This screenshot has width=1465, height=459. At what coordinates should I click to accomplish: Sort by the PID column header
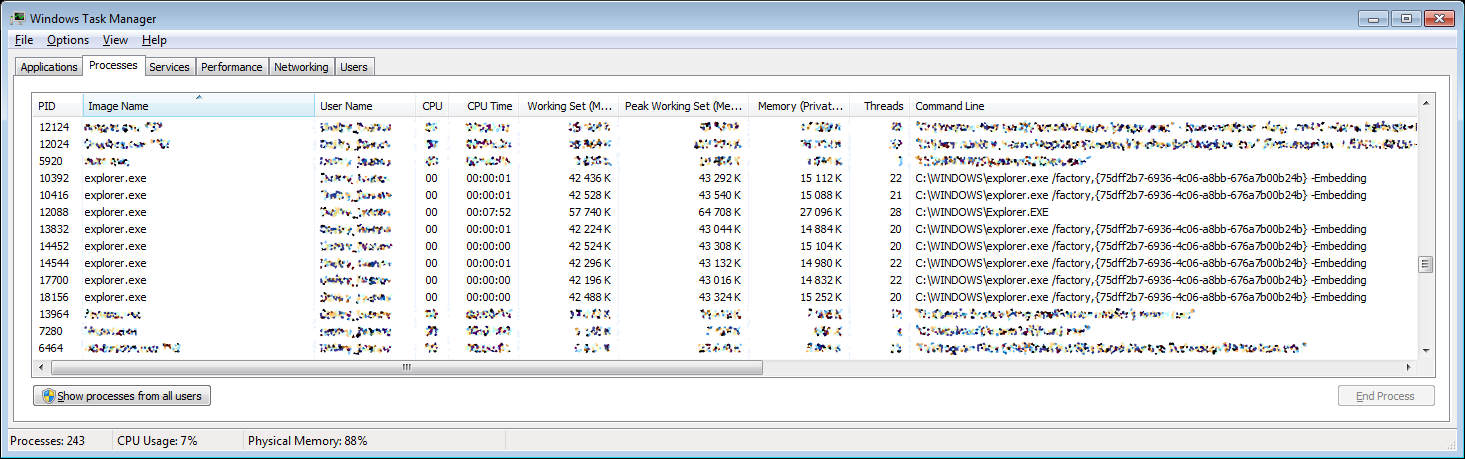[x=47, y=106]
